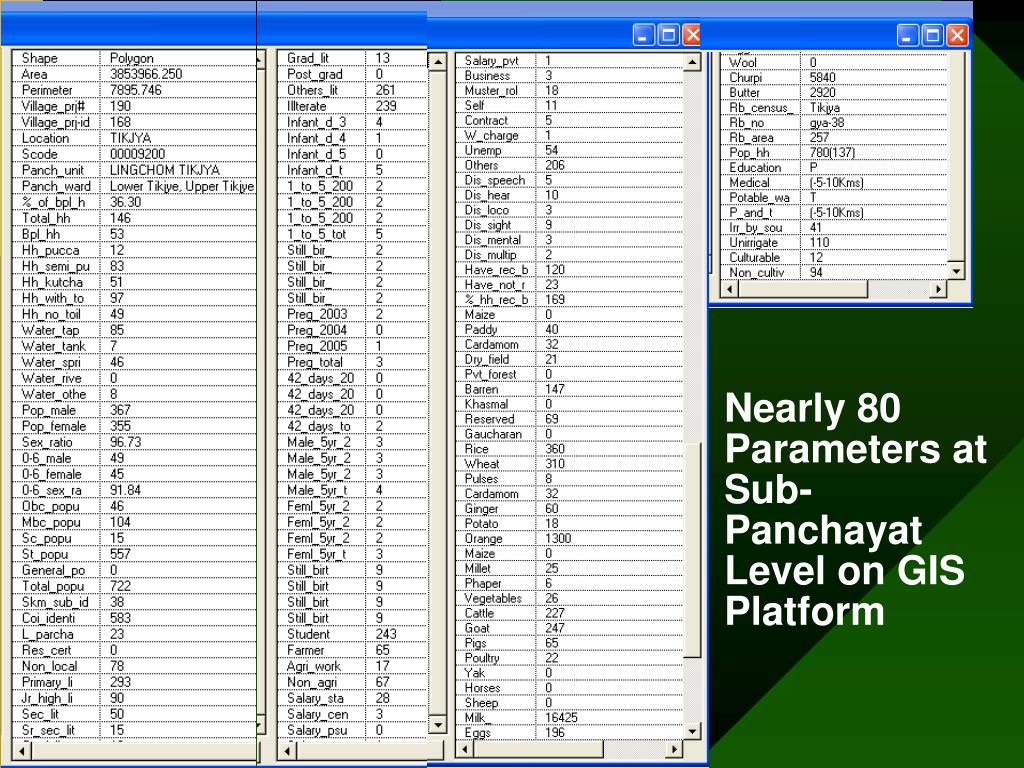The height and width of the screenshot is (768, 1024).
Task: Select the Salary_psu field label
Action: point(317,730)
